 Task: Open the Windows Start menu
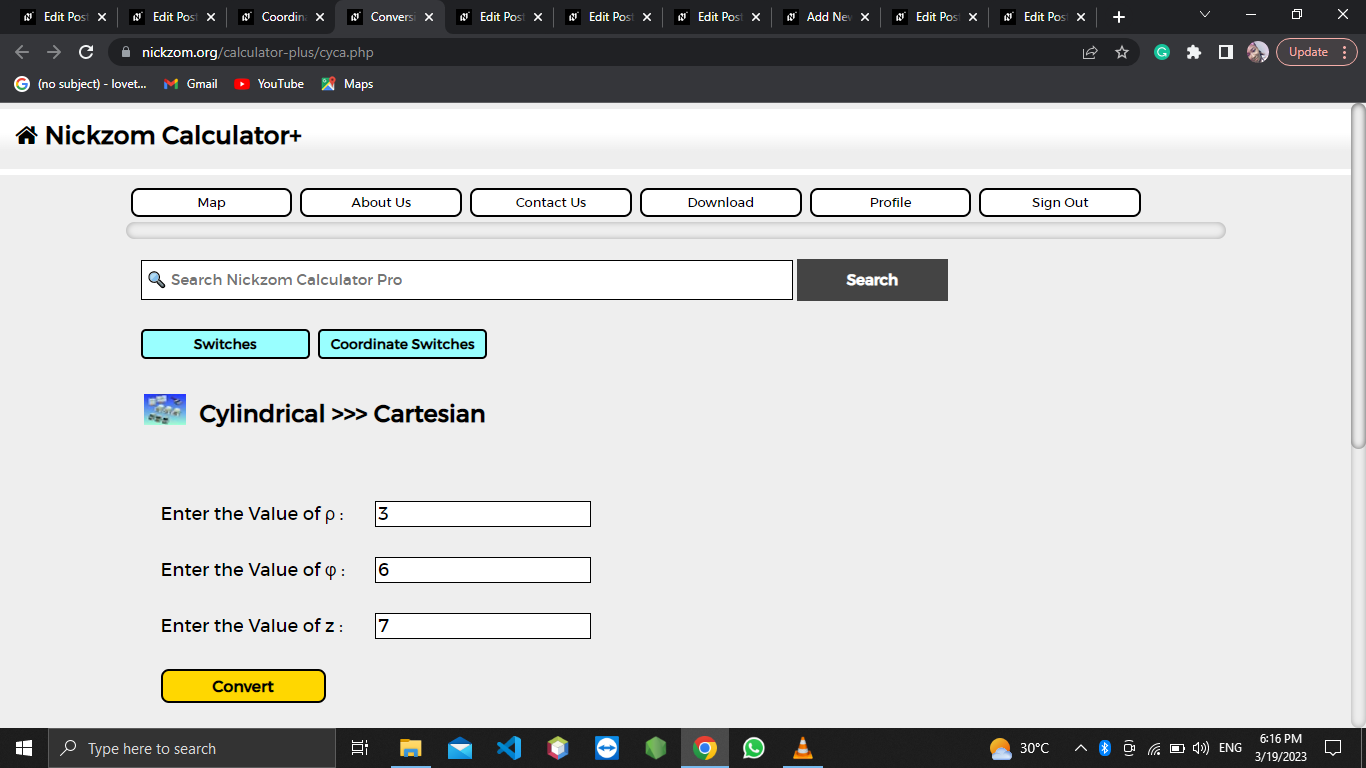pyautogui.click(x=24, y=748)
